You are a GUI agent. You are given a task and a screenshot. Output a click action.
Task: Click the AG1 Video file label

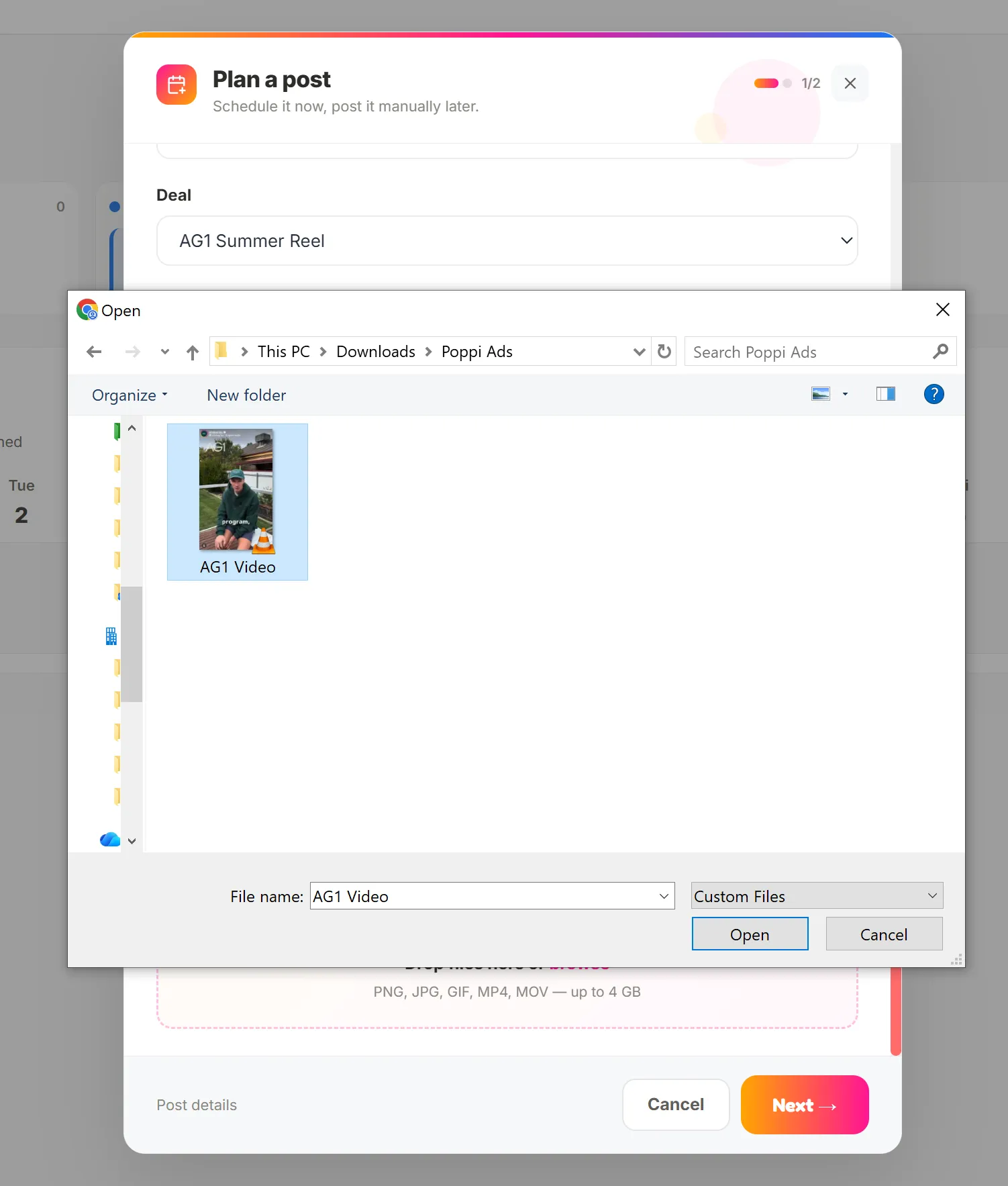pos(238,567)
